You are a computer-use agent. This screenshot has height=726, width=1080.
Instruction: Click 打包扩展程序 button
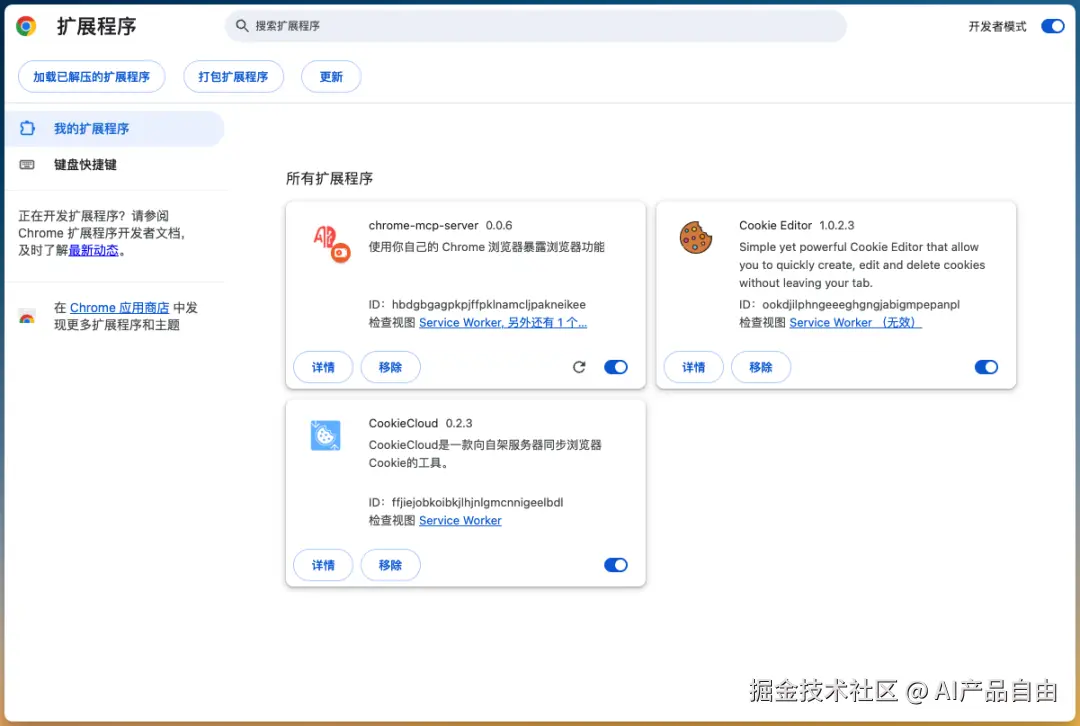click(x=233, y=76)
